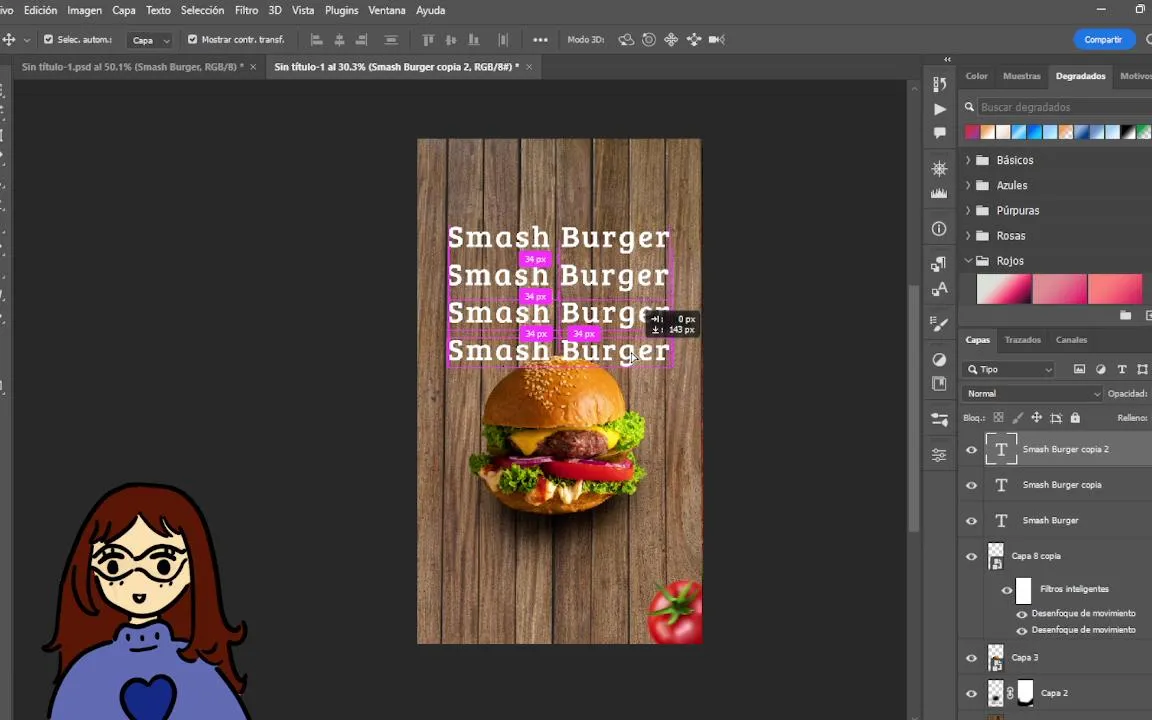Lock transparent pixels icon in Bloq. row

click(x=998, y=417)
